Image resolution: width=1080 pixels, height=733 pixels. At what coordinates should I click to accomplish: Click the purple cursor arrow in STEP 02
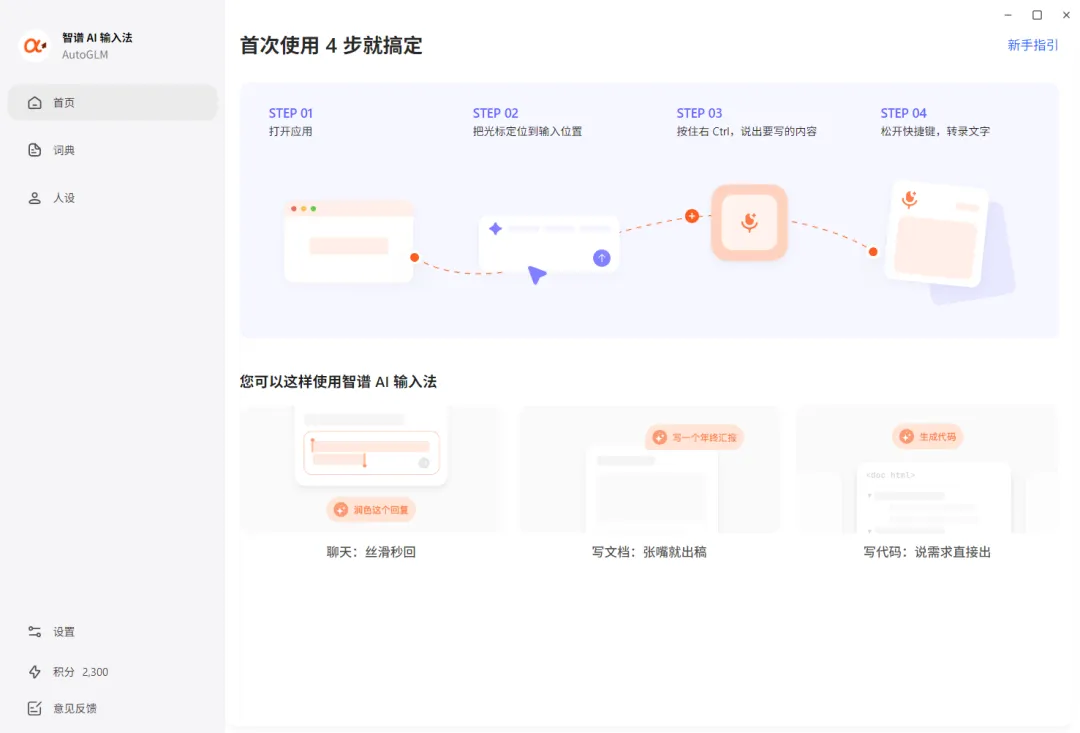[537, 275]
